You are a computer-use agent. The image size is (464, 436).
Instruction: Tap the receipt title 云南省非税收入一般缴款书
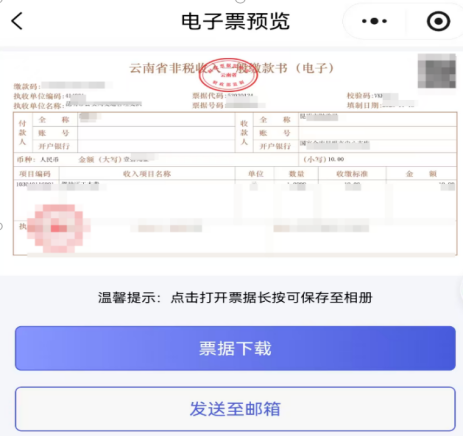tap(232, 68)
